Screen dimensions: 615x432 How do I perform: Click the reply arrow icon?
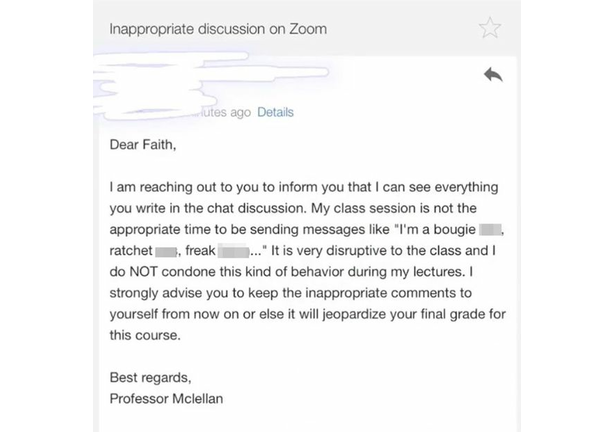tap(491, 75)
